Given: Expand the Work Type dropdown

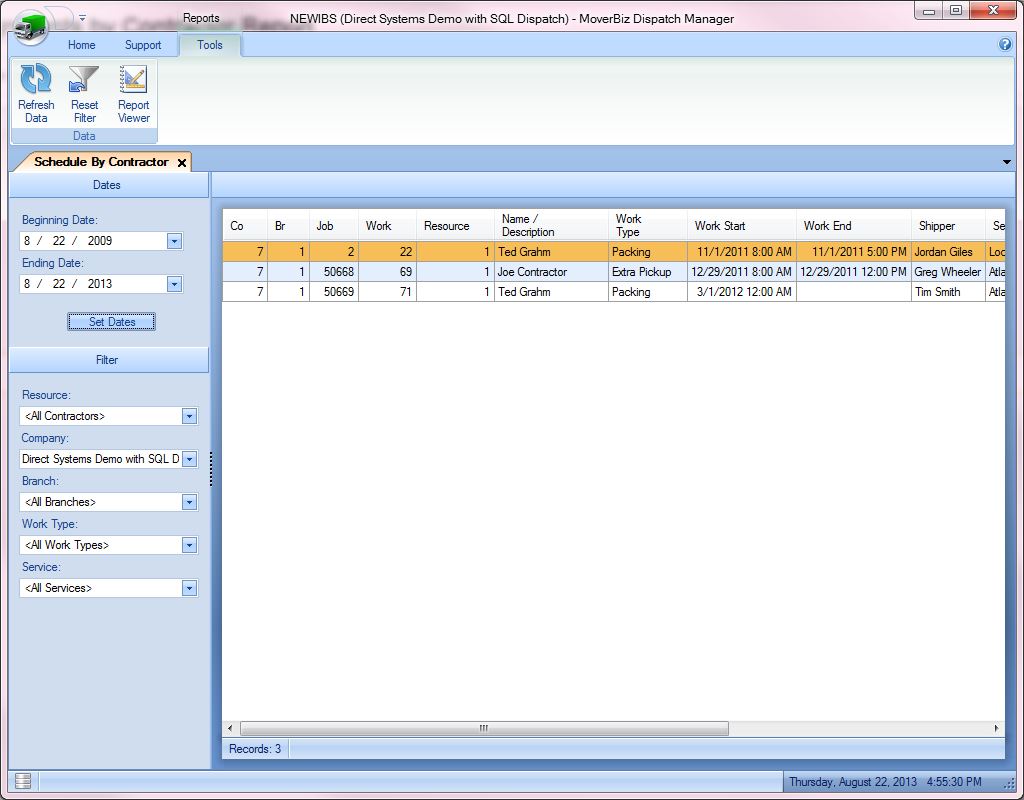Looking at the screenshot, I should click(x=189, y=545).
